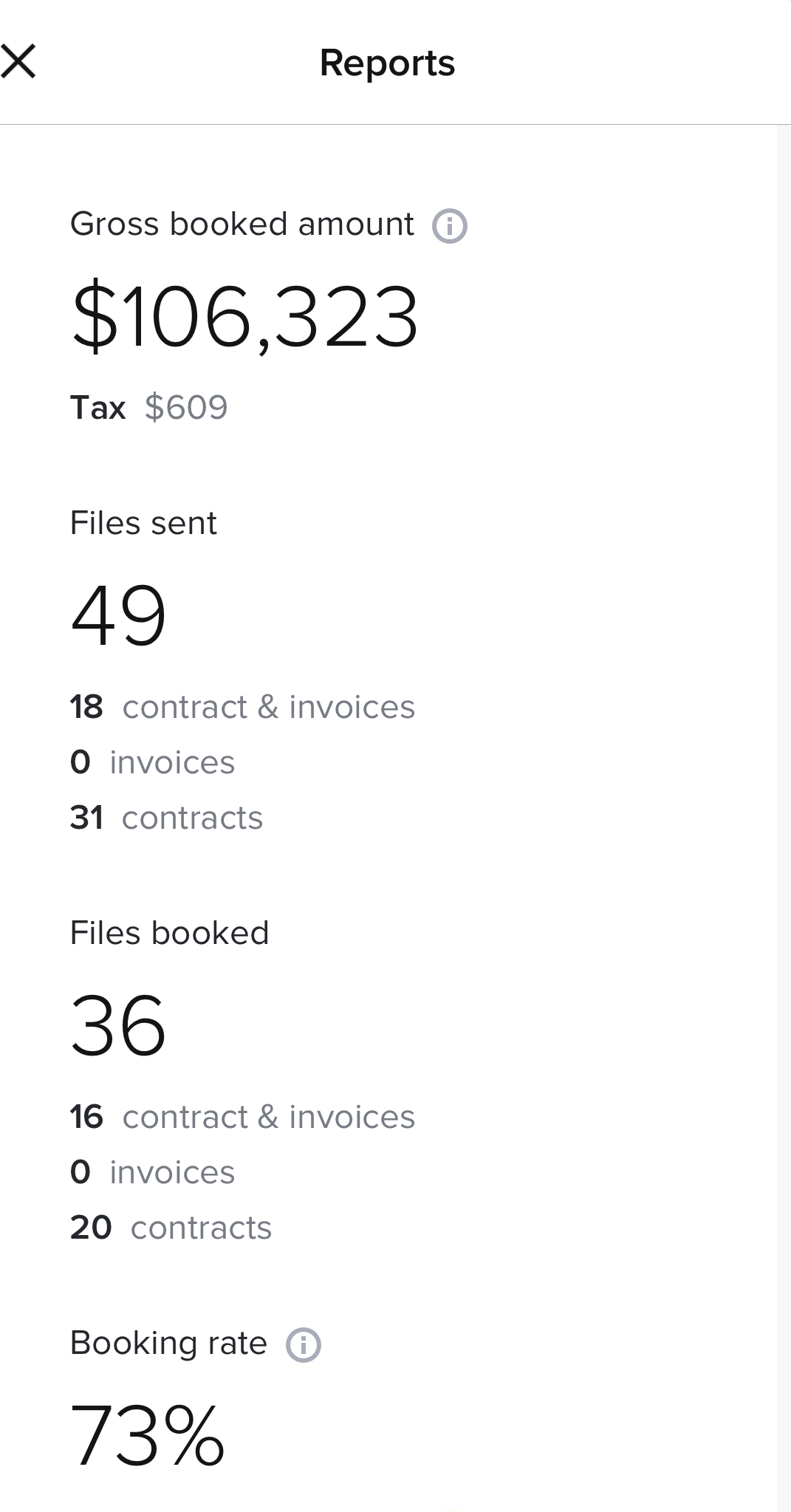The height and width of the screenshot is (1512, 791).
Task: Click the vertical scrollbar track on the right edge
Action: click(784, 813)
